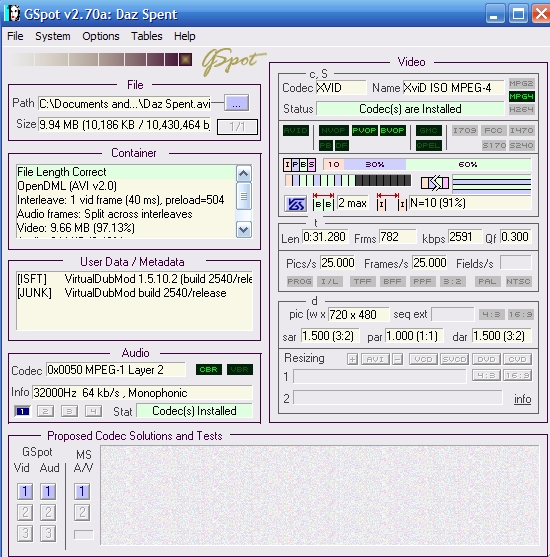Click the browse file path button
The image size is (550, 557).
[236, 103]
